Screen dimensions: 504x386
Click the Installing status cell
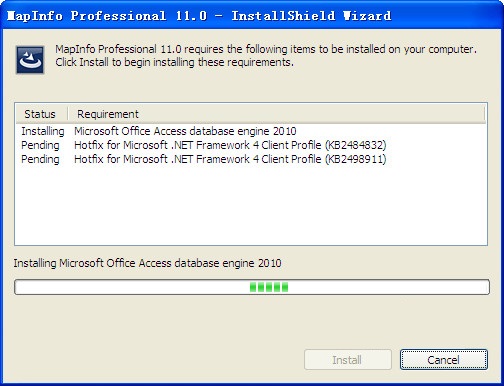[x=43, y=131]
